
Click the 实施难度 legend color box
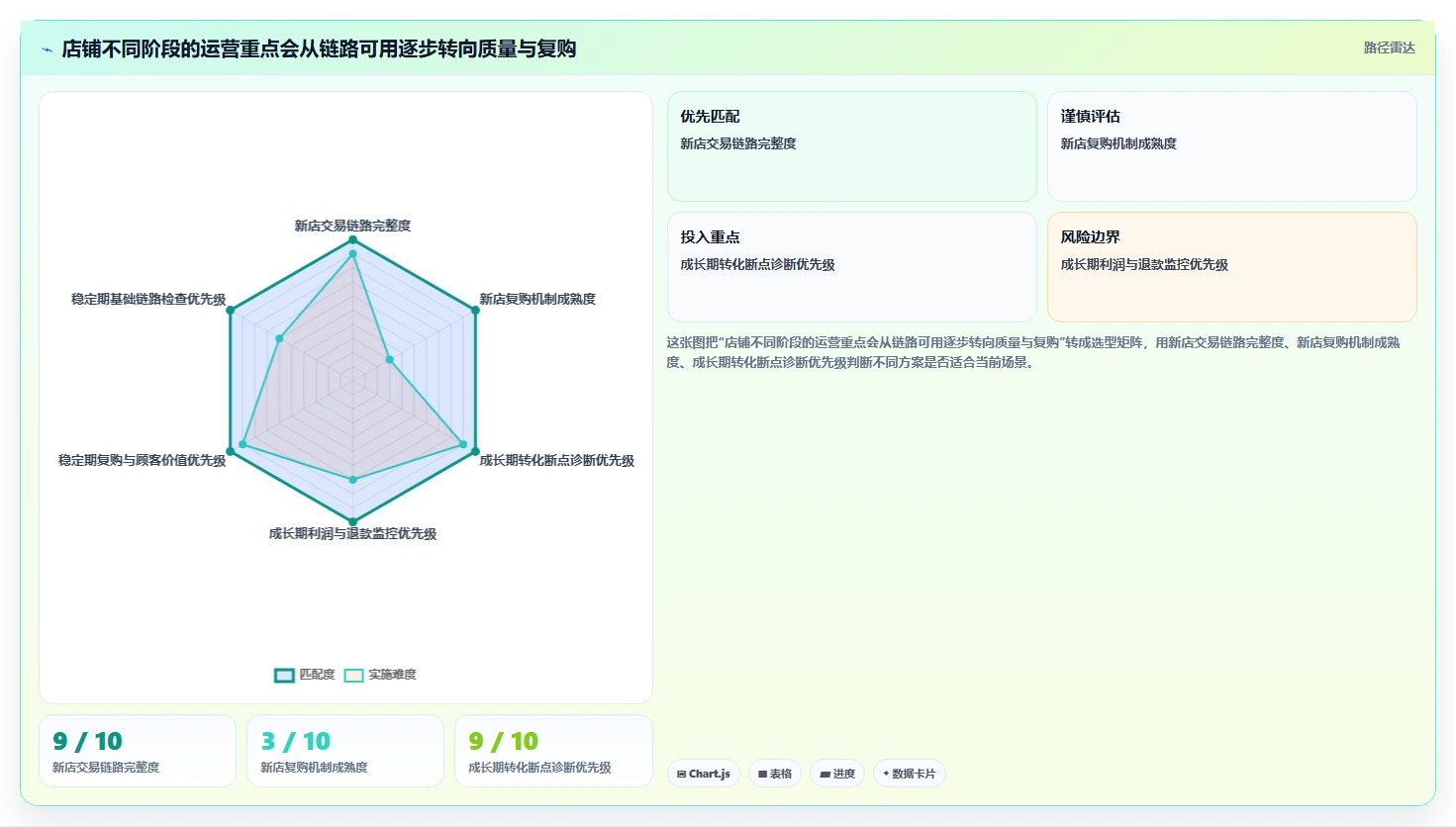[353, 676]
